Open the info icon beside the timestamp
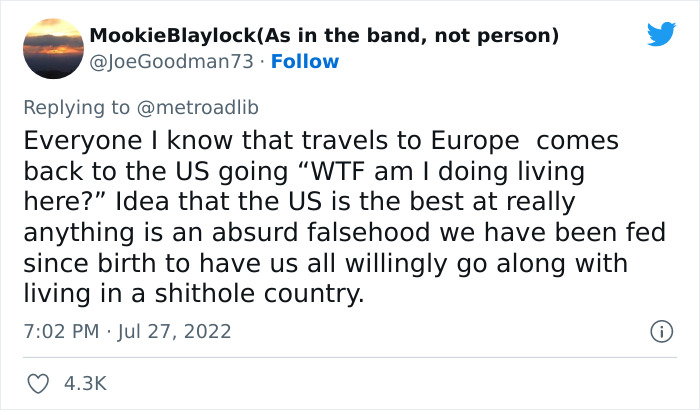 (x=660, y=330)
